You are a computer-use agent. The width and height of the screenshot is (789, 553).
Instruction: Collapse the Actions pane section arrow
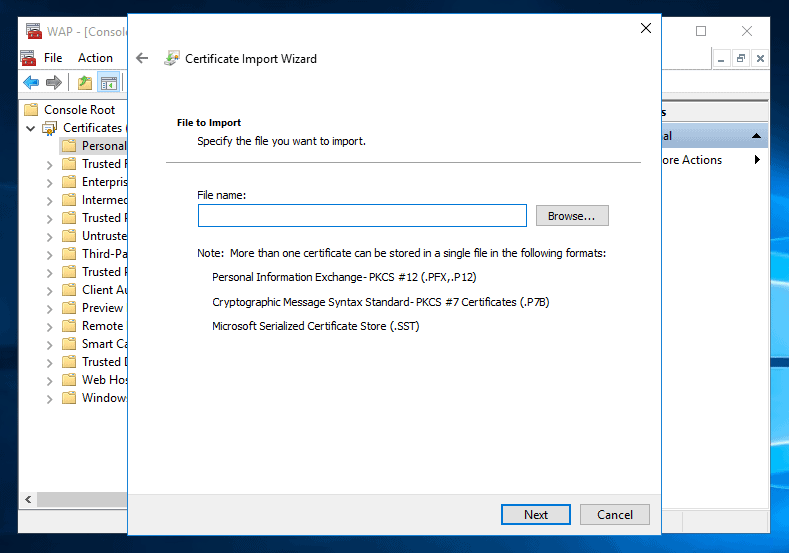coord(756,136)
